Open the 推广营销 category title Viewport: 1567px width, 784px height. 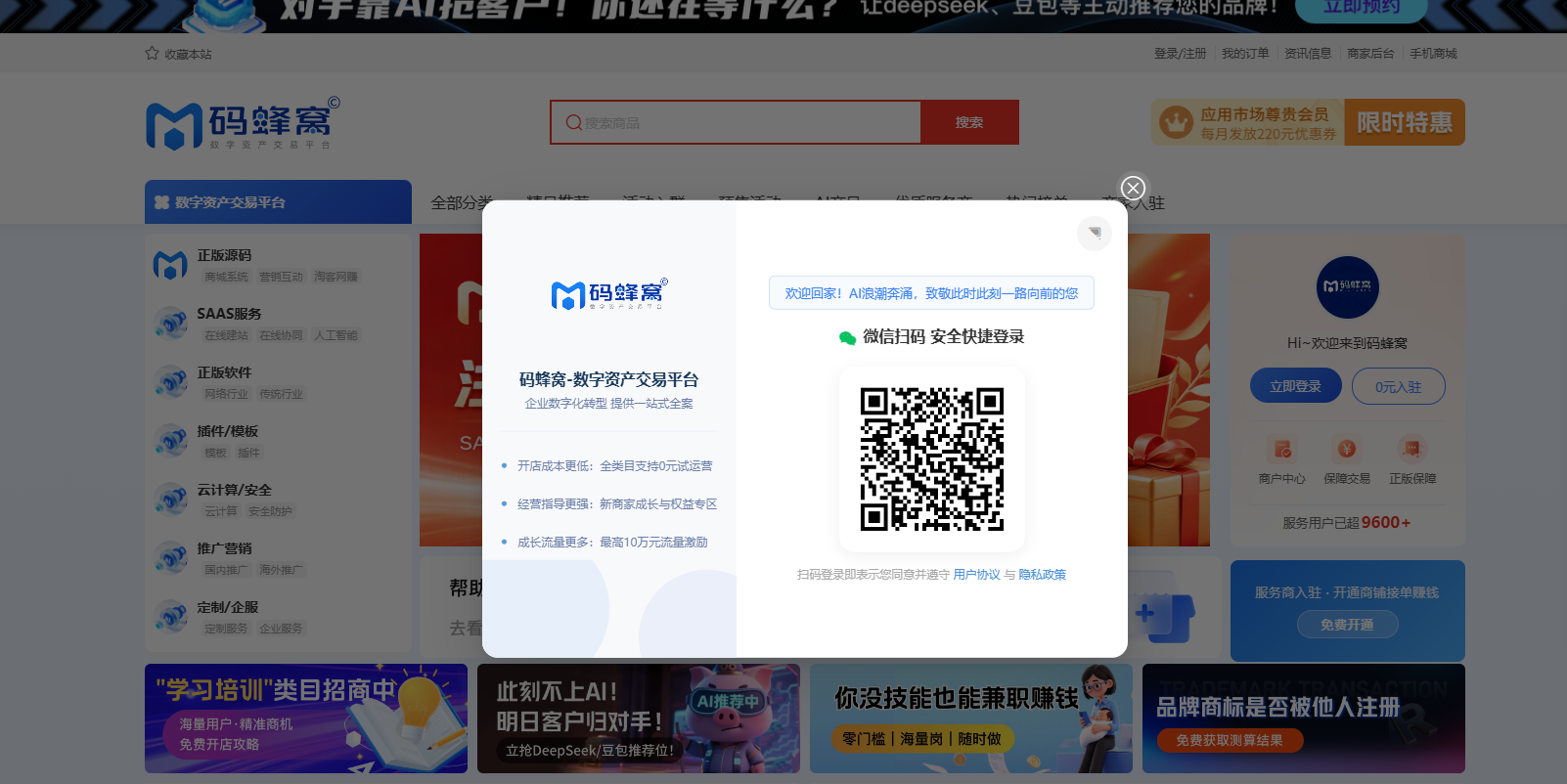pos(224,548)
